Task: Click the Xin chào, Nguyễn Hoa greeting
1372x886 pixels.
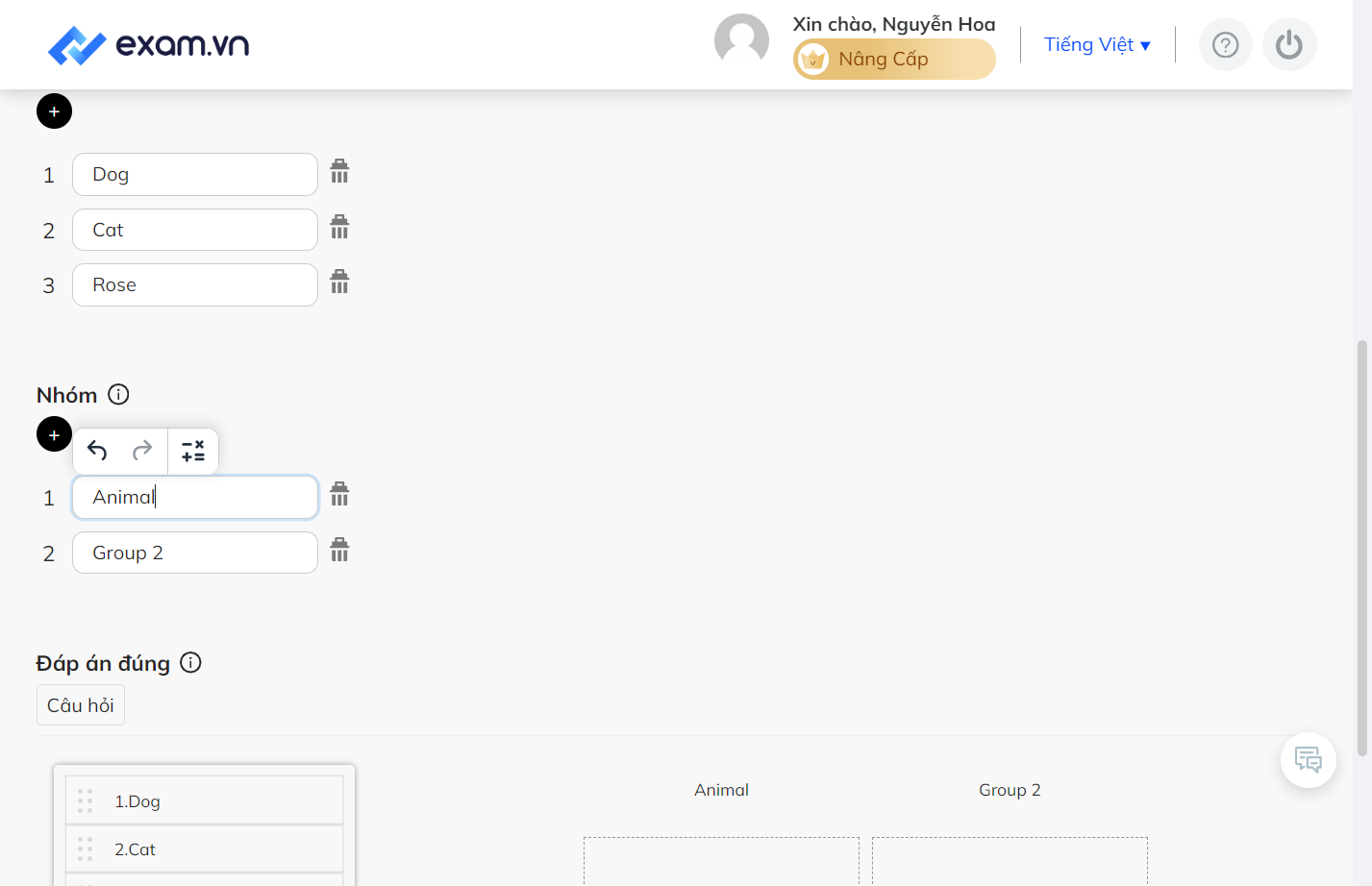Action: pyautogui.click(x=894, y=24)
